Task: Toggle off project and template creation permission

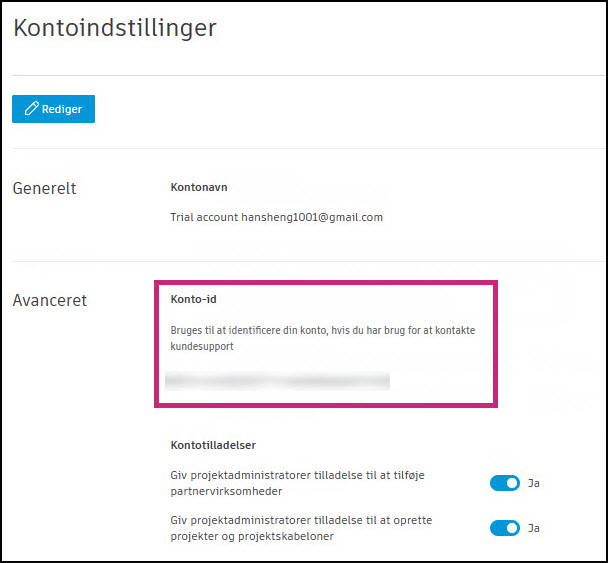Action: pos(505,528)
